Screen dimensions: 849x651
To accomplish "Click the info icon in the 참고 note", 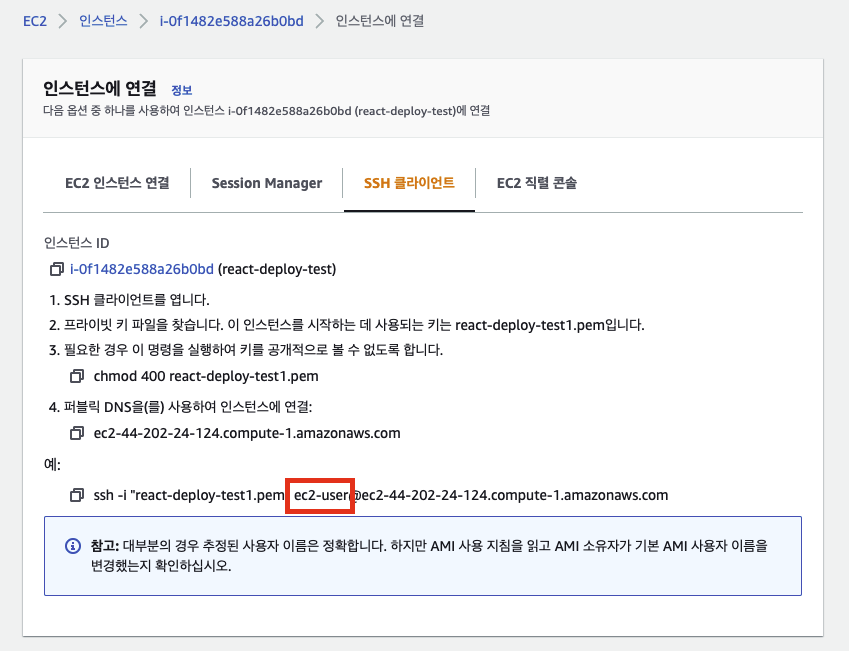I will (x=73, y=546).
